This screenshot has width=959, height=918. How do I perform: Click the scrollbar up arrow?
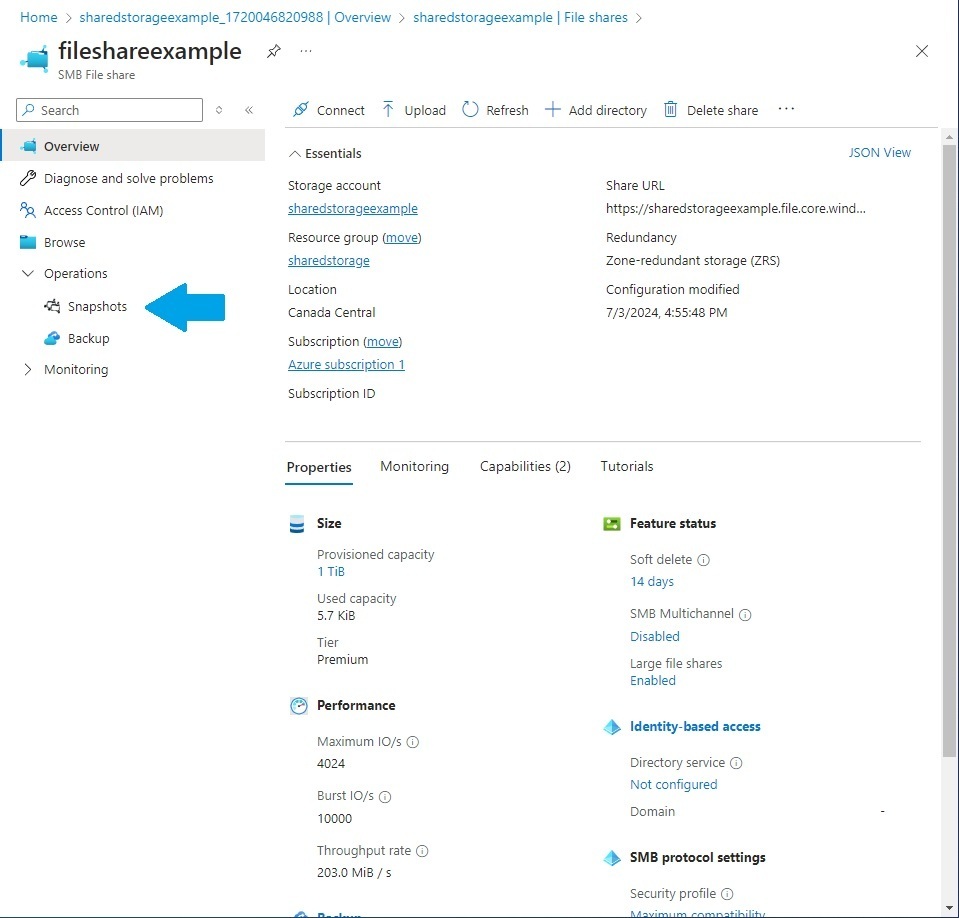[x=949, y=137]
